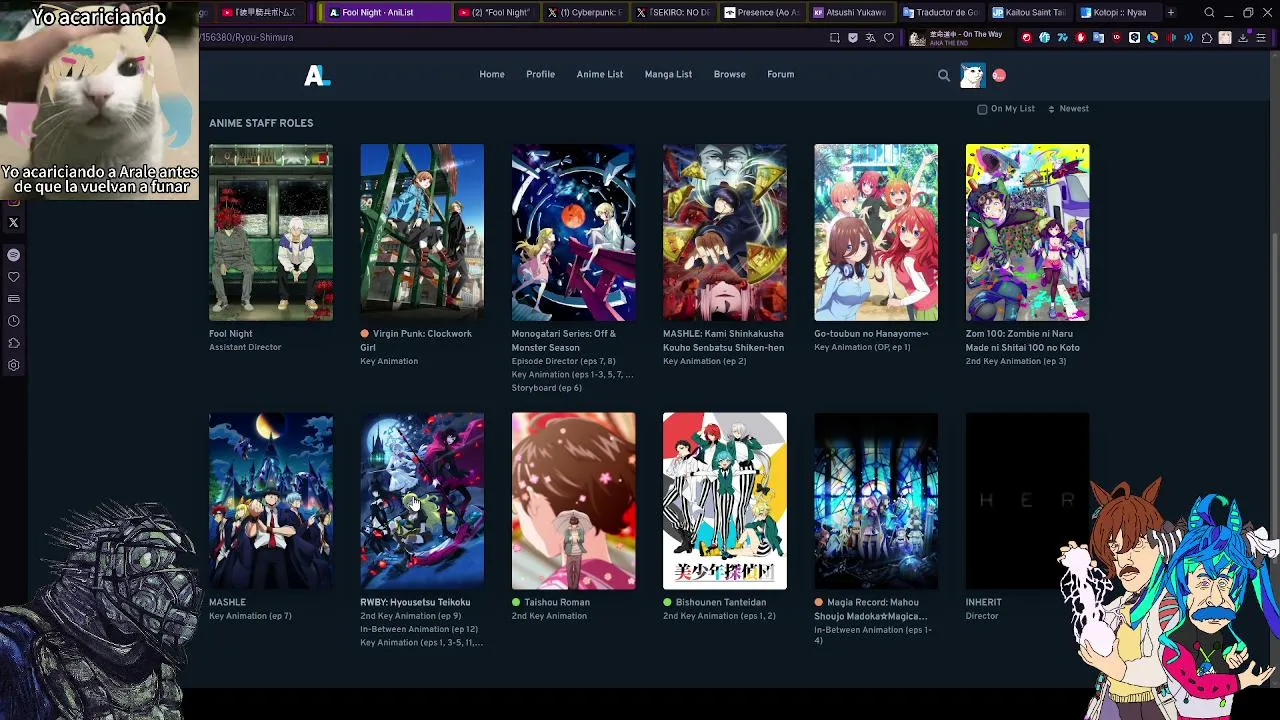Image resolution: width=1280 pixels, height=720 pixels.
Task: Open the bookmarks heart icon in sidebar
Action: (x=14, y=277)
